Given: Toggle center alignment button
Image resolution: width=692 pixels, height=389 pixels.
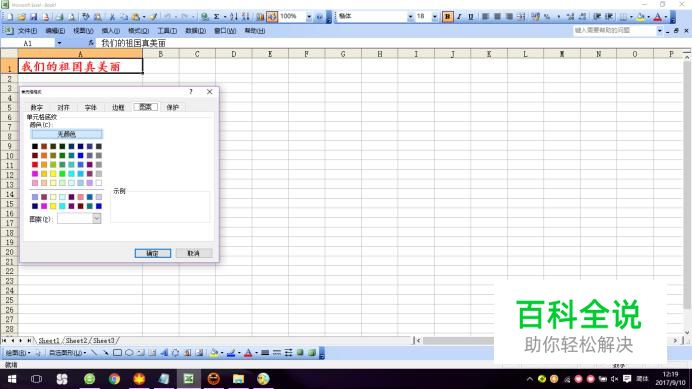Looking at the screenshot, I should [497, 17].
